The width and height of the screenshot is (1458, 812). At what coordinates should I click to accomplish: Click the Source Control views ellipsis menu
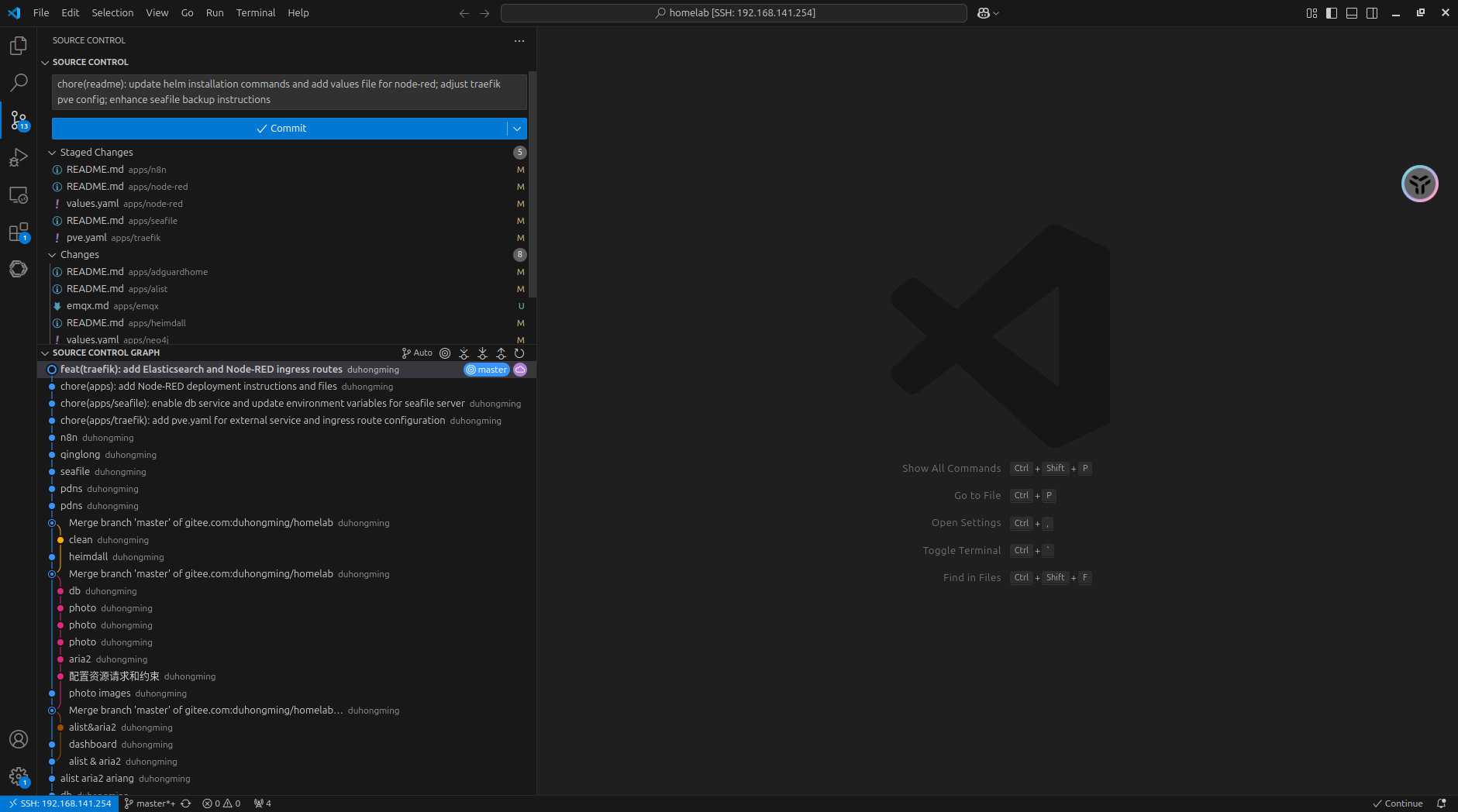(519, 40)
